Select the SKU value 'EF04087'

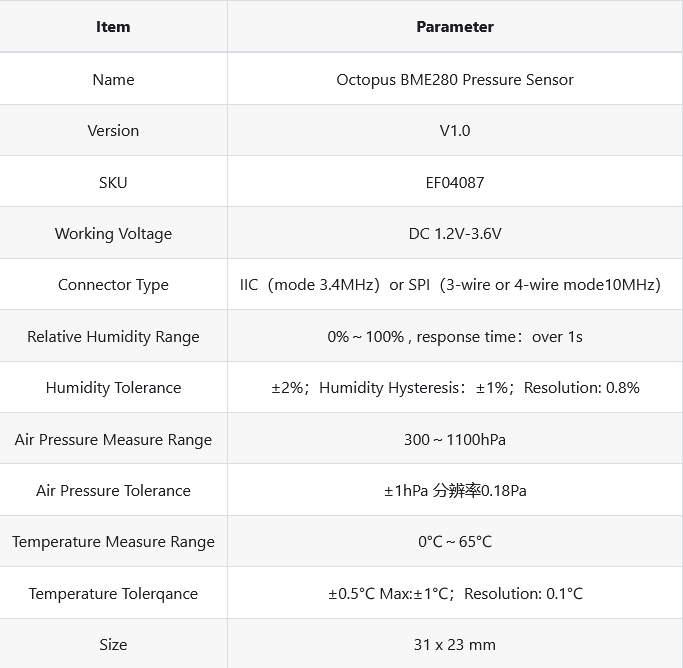[x=455, y=182]
